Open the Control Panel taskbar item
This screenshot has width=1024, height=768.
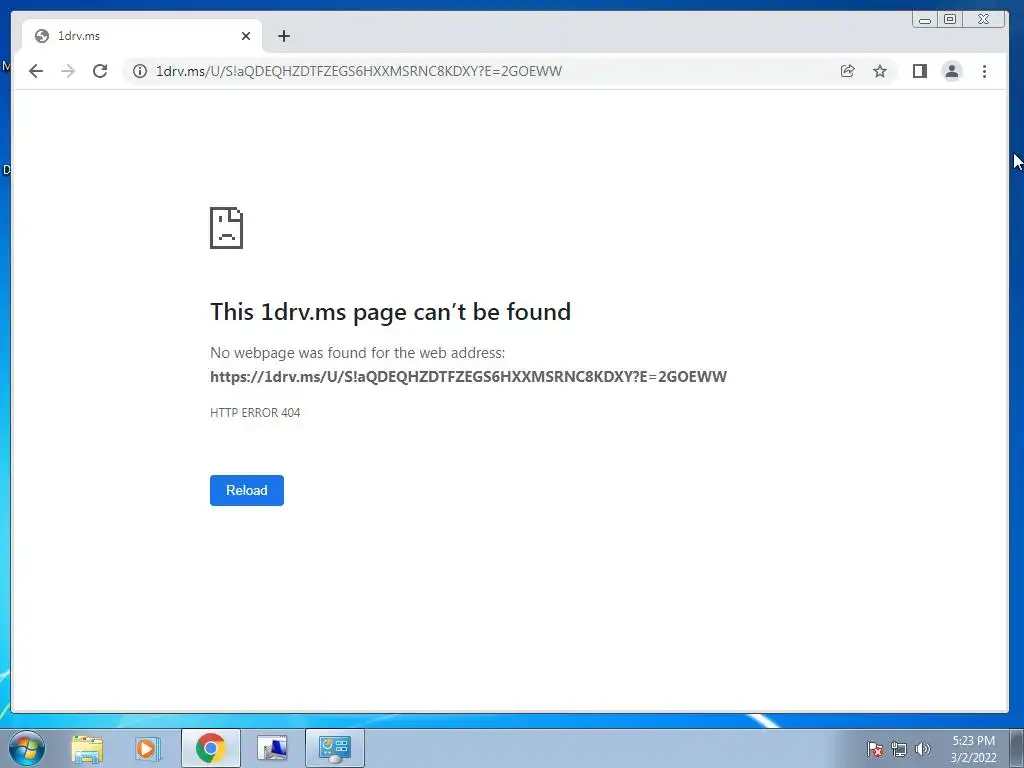coord(335,748)
